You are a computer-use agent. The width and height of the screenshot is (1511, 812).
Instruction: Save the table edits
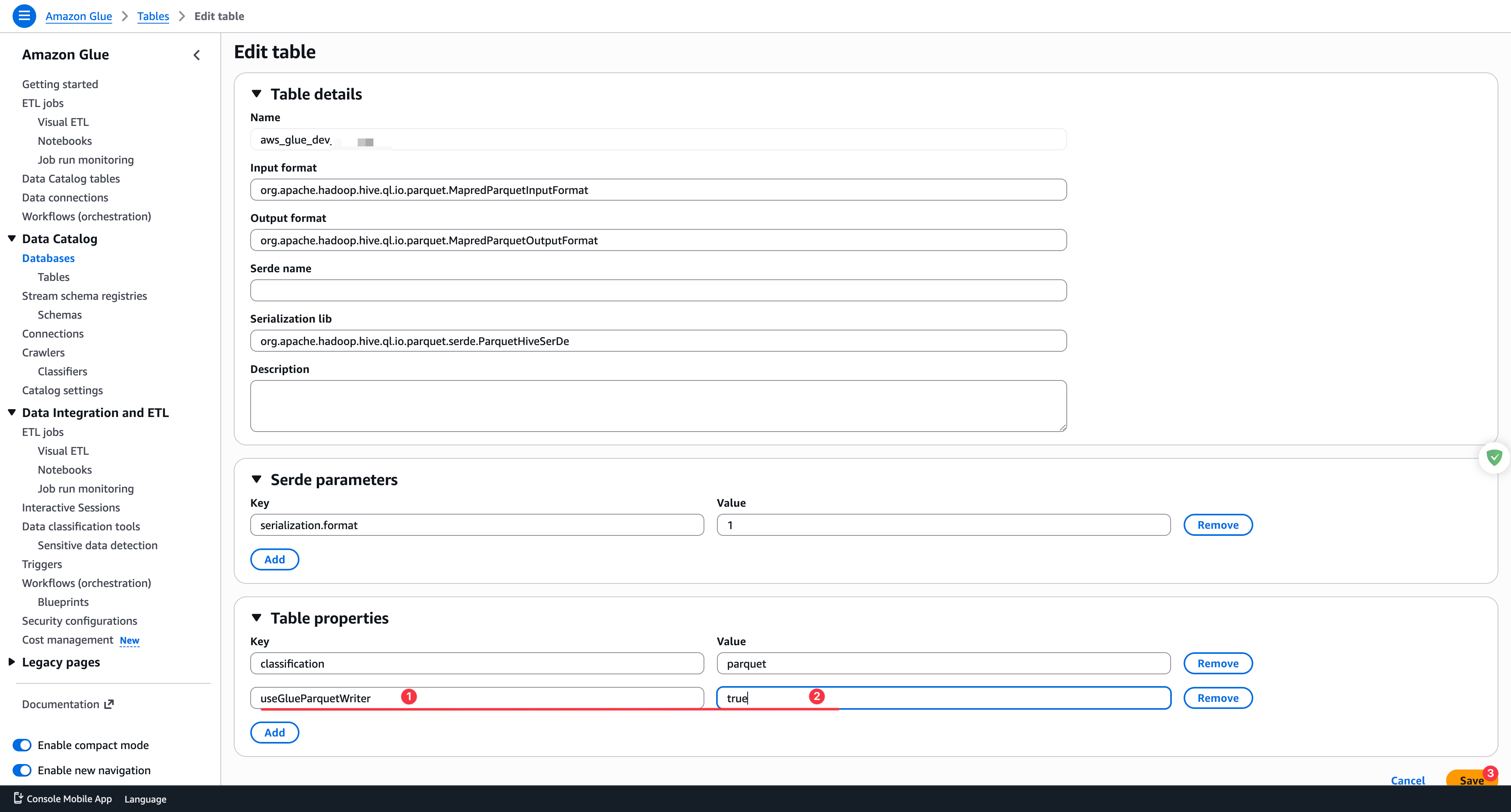click(1470, 780)
